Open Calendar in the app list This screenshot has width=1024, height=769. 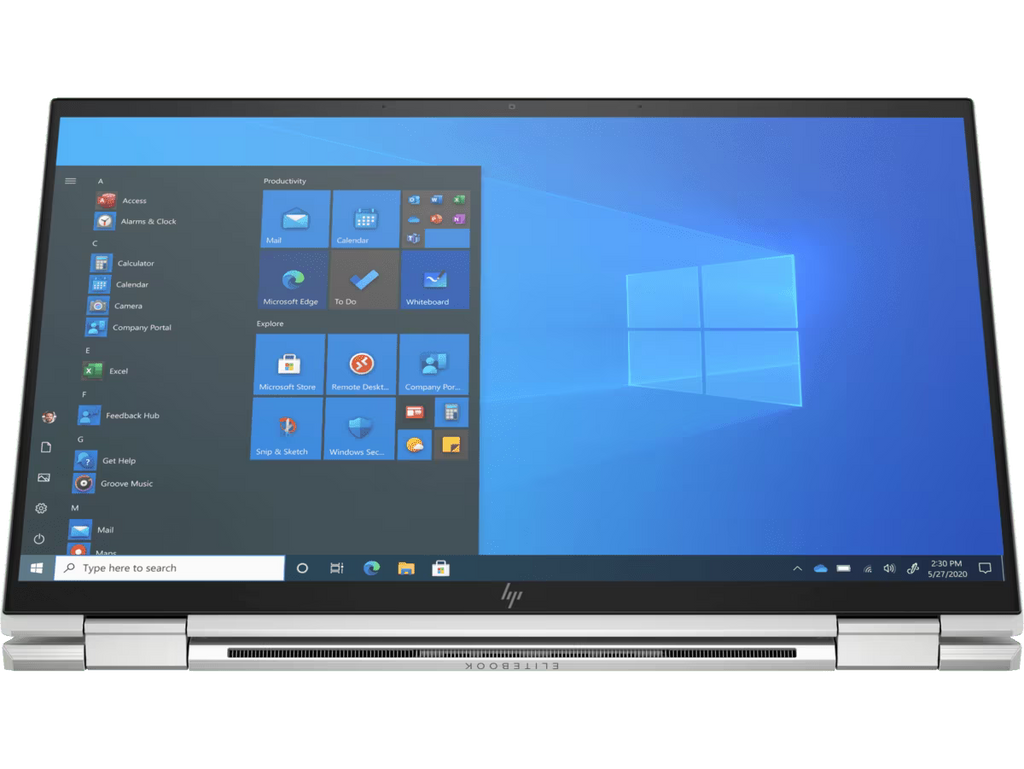tap(119, 285)
